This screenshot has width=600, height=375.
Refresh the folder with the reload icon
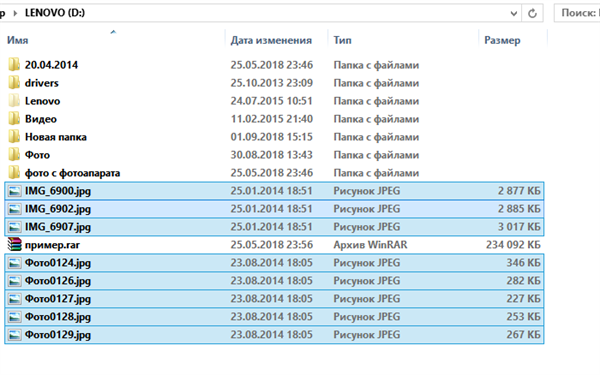532,13
